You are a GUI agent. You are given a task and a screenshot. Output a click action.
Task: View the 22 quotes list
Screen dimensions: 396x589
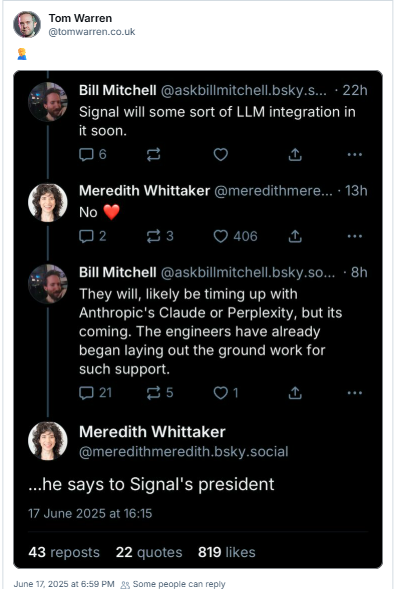pos(149,552)
